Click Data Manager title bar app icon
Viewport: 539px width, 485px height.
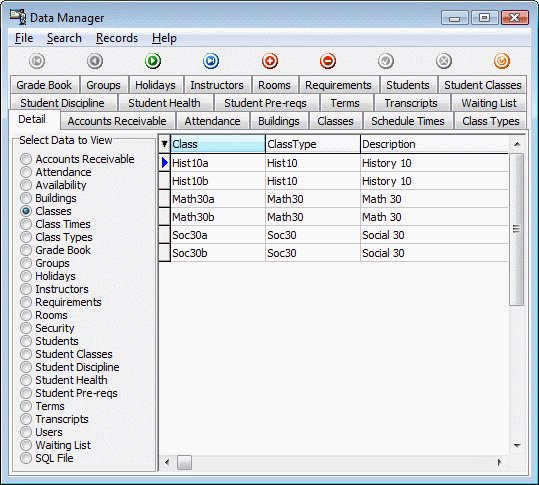18,17
